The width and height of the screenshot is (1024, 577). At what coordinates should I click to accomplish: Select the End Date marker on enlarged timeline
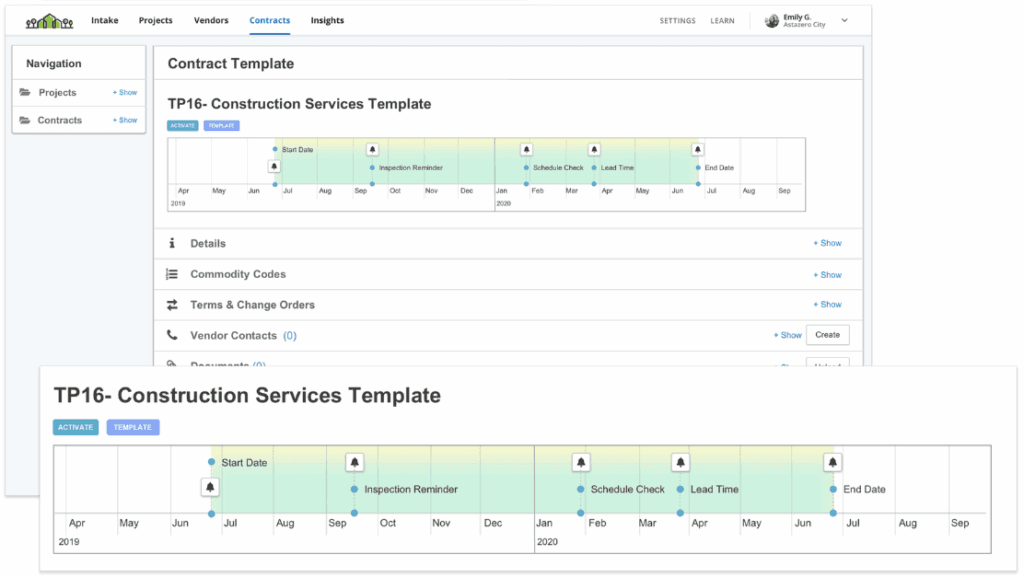(x=833, y=490)
